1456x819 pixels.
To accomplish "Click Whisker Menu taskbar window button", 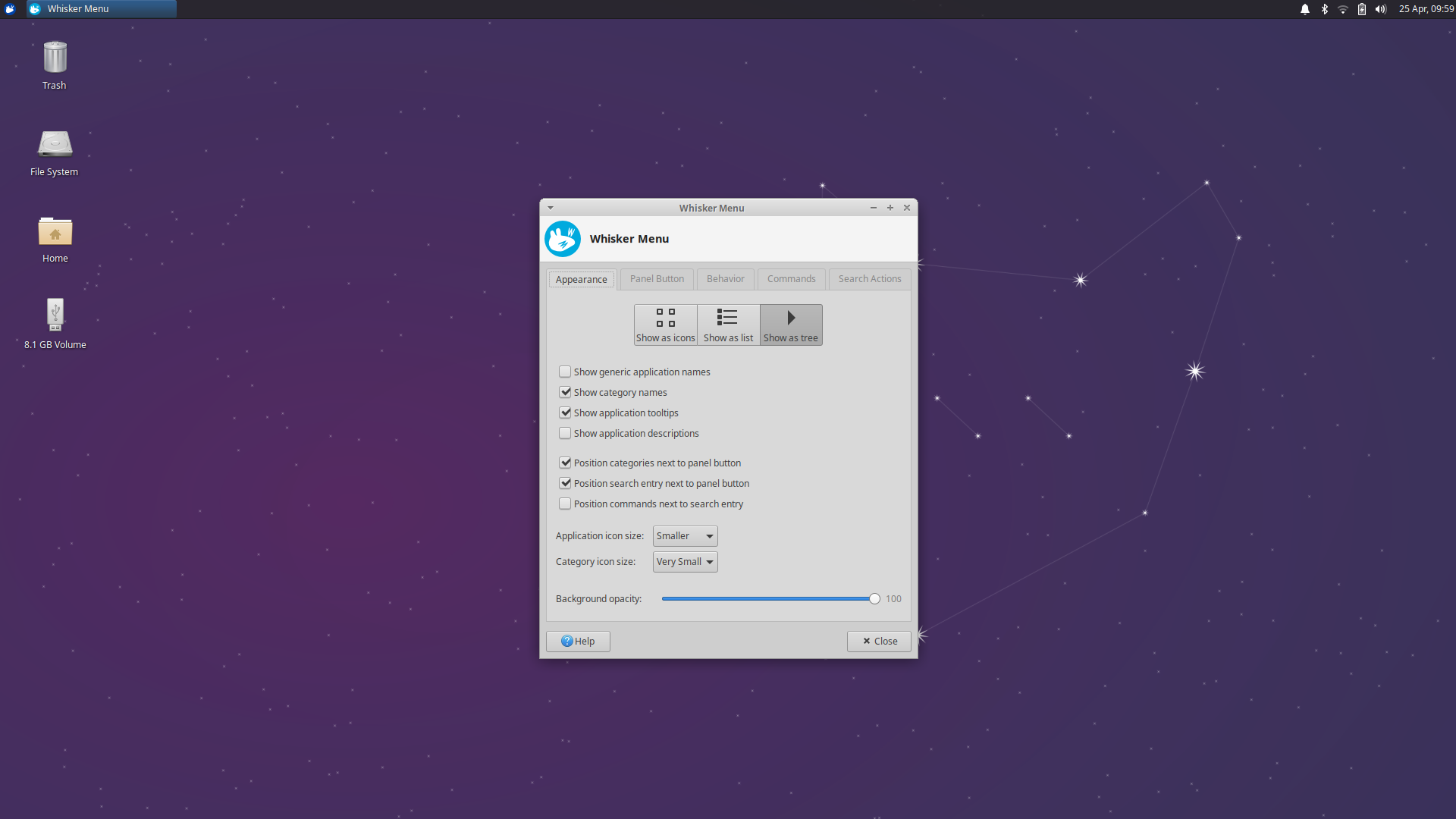I will click(102, 9).
